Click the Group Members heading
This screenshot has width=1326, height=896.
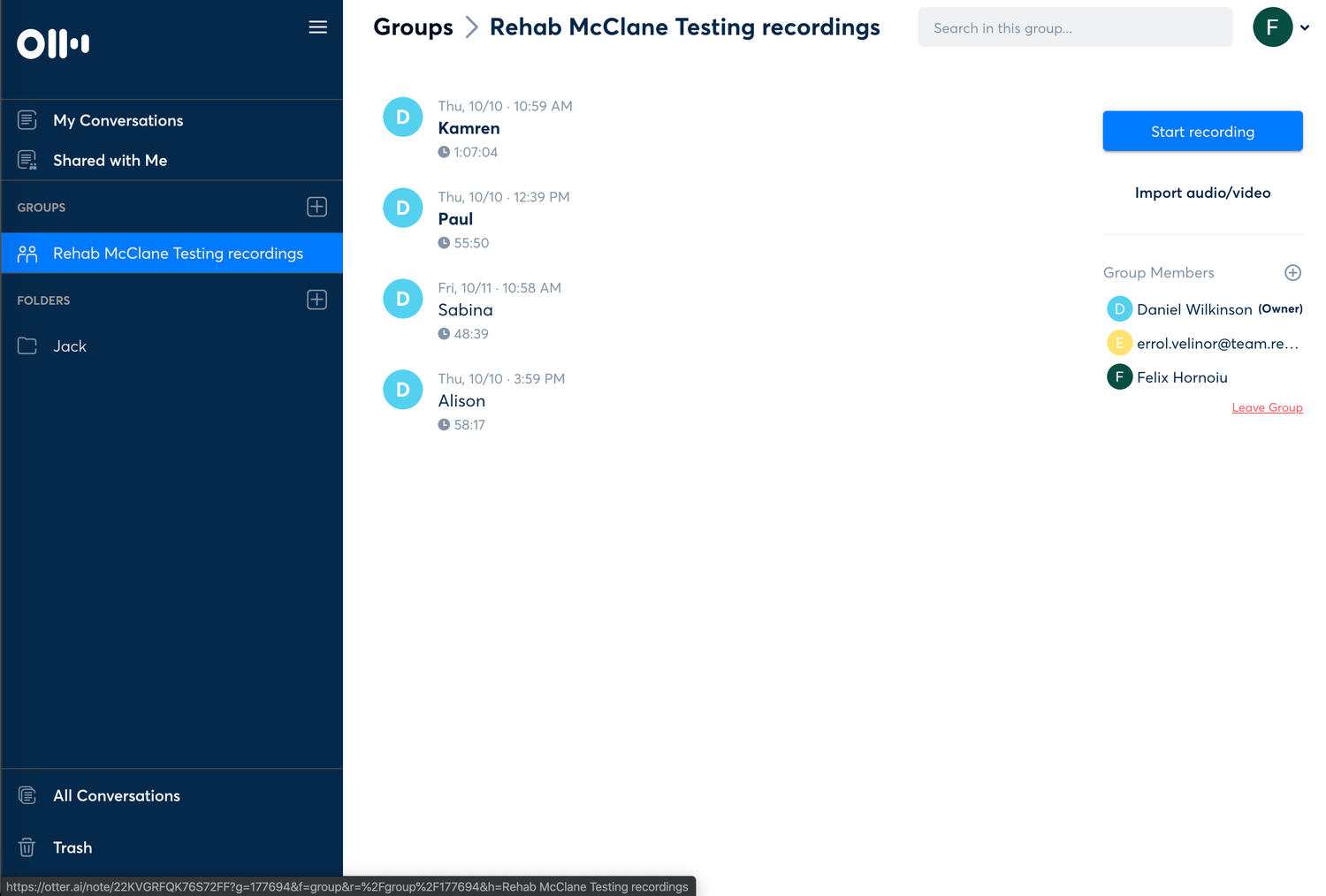pos(1159,273)
